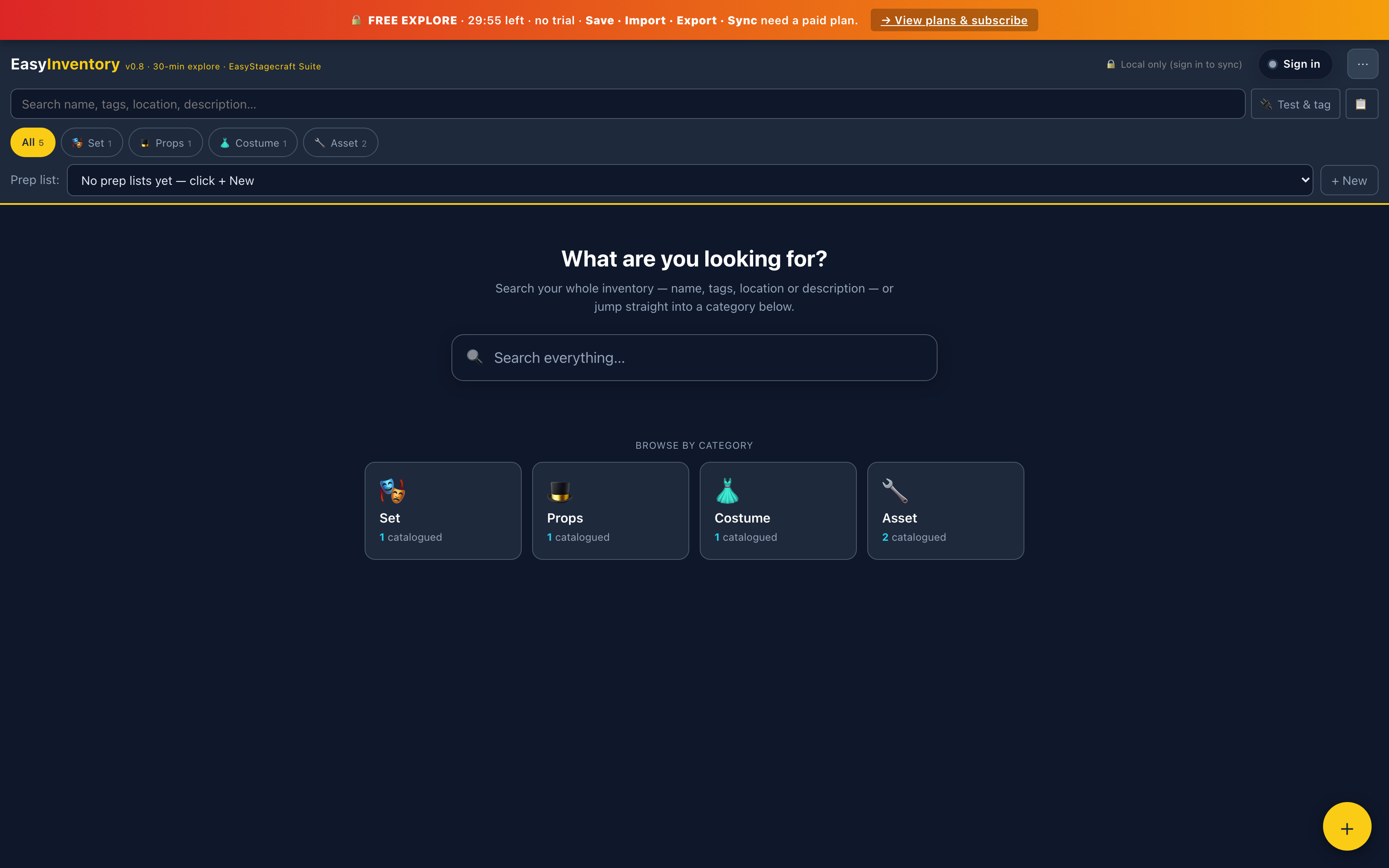This screenshot has height=868, width=1389.
Task: Filter by the Props 1 chip
Action: [x=165, y=142]
